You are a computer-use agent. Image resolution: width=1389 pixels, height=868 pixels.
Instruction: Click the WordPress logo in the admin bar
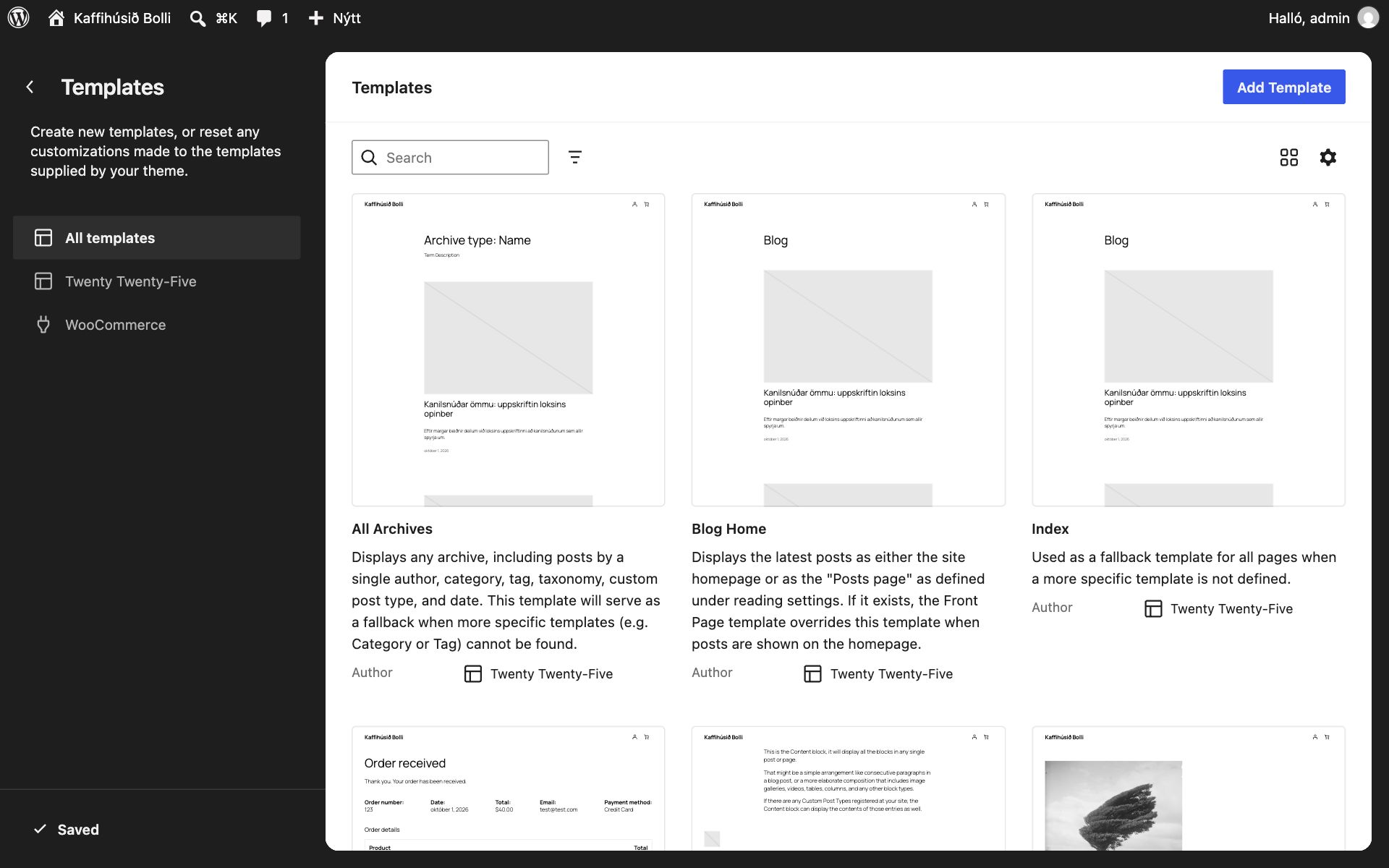click(x=19, y=17)
